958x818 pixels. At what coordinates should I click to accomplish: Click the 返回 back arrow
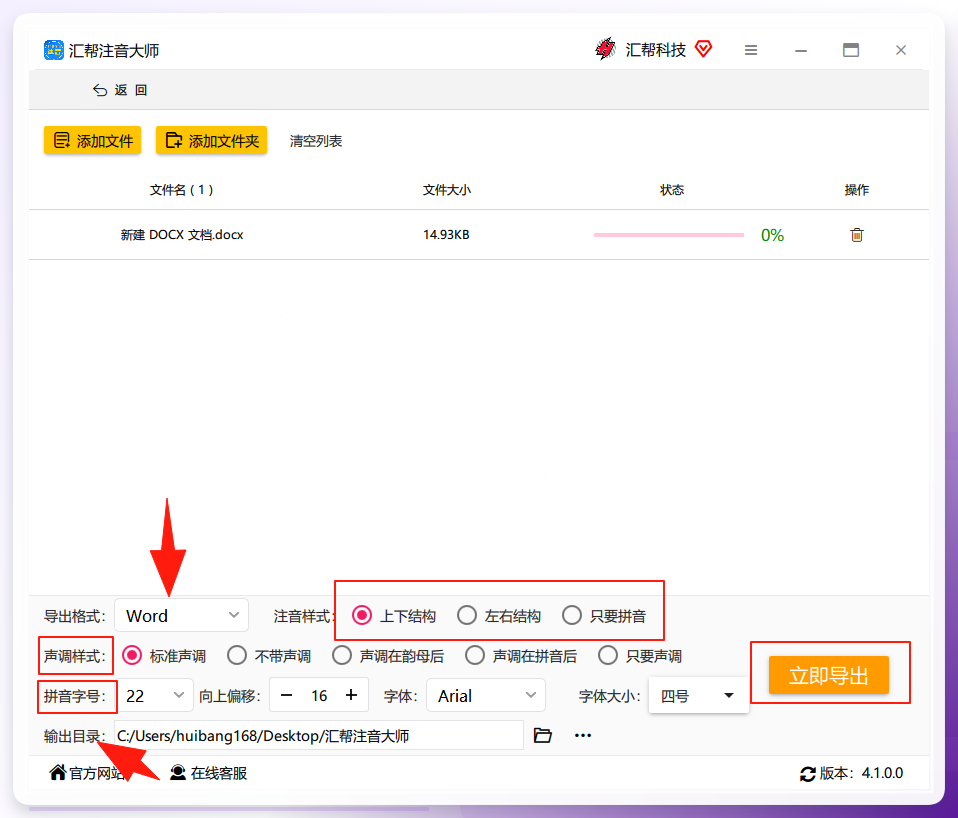coord(100,90)
